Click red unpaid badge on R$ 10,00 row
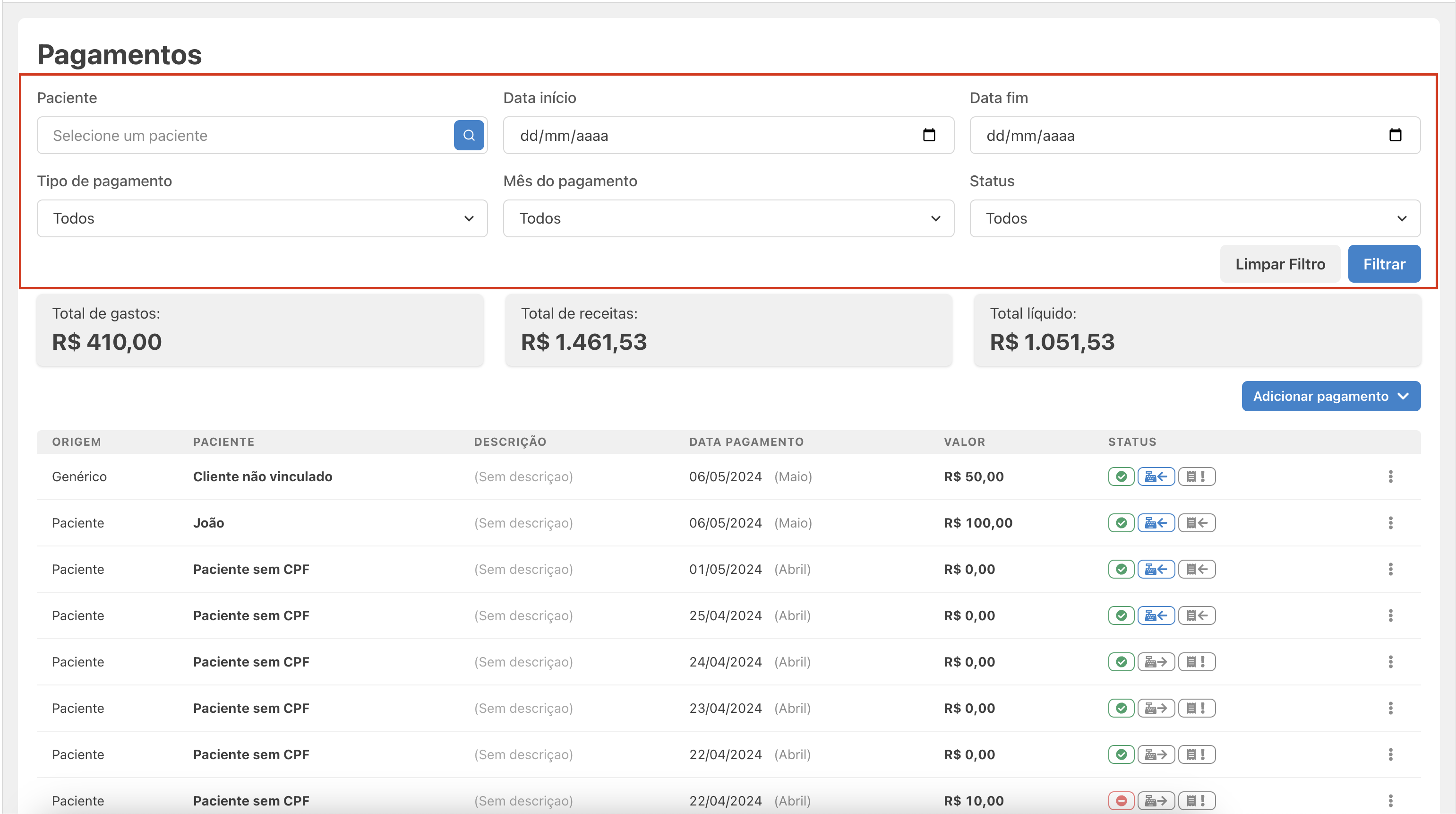 [x=1122, y=802]
